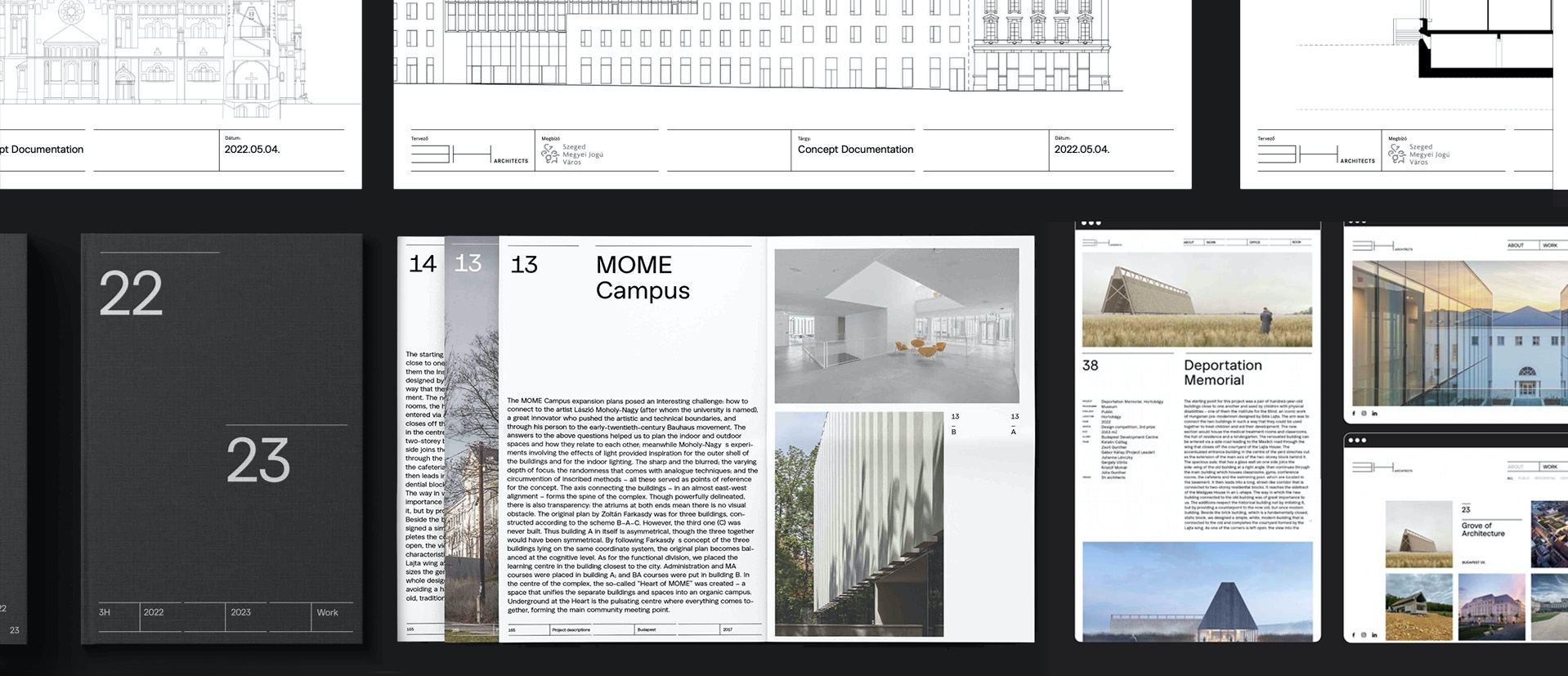Click page number 14 on the back page
Viewport: 1568px width, 676px height.
pos(423,264)
